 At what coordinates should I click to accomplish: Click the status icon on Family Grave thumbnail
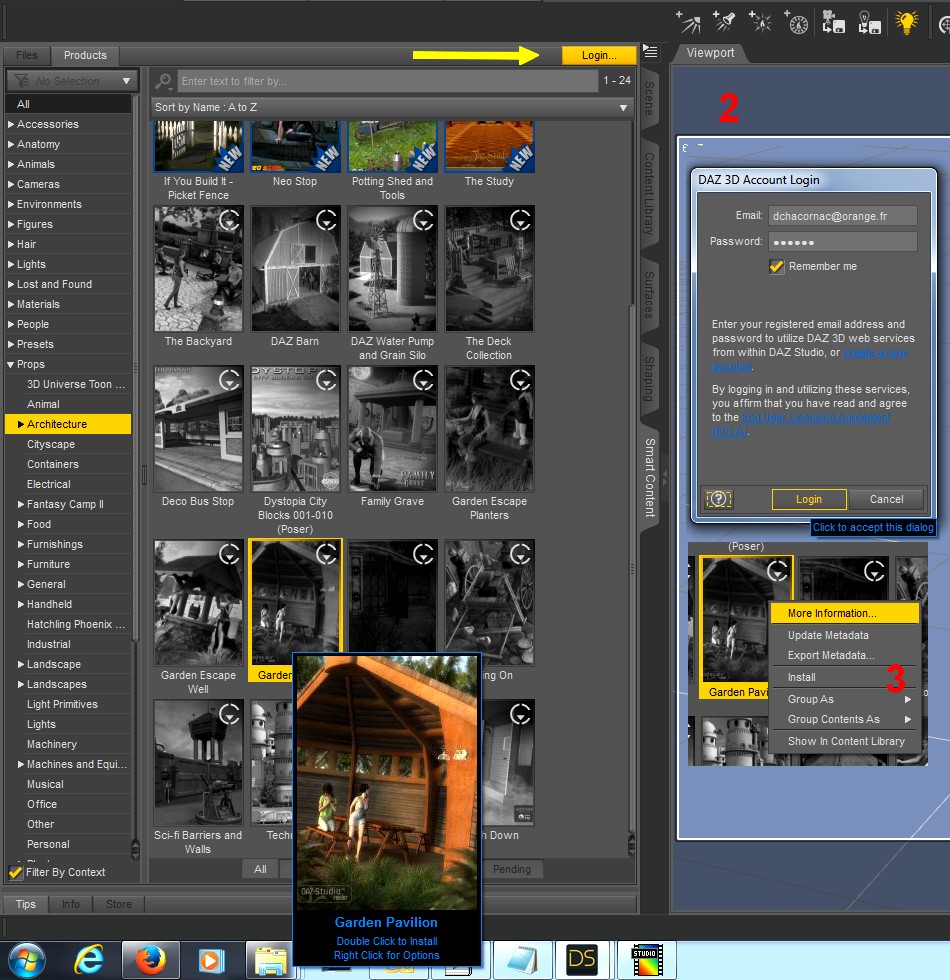click(424, 380)
